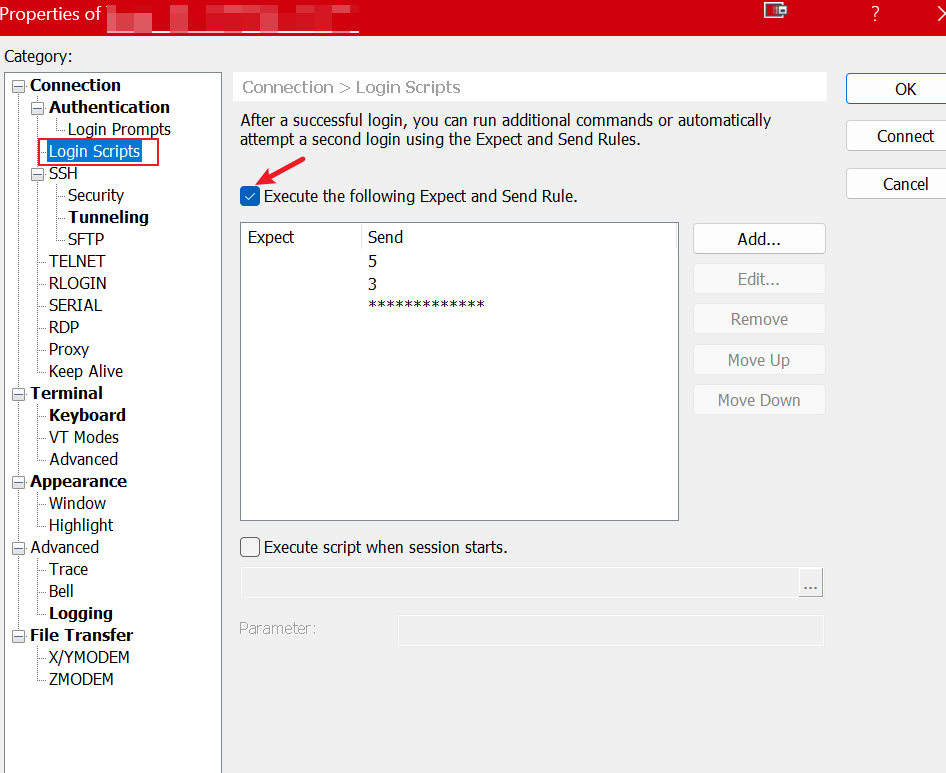Open the Keyboard terminal settings
This screenshot has height=773, width=946.
point(87,415)
